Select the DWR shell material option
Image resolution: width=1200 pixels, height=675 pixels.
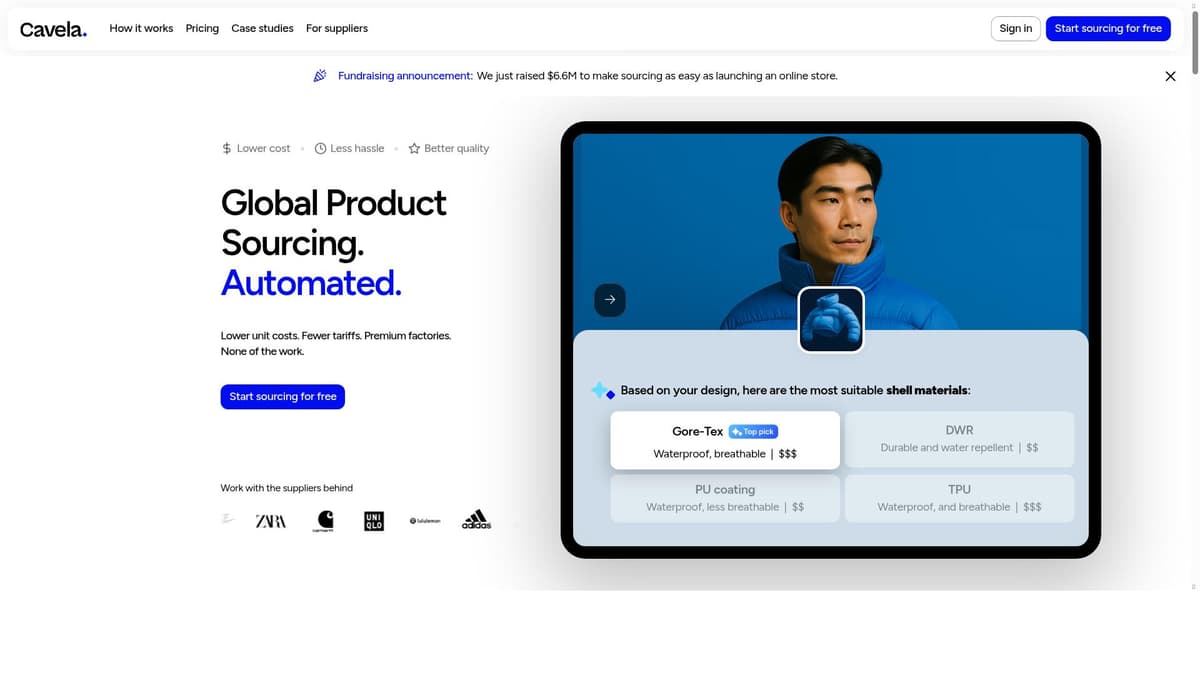[959, 439]
